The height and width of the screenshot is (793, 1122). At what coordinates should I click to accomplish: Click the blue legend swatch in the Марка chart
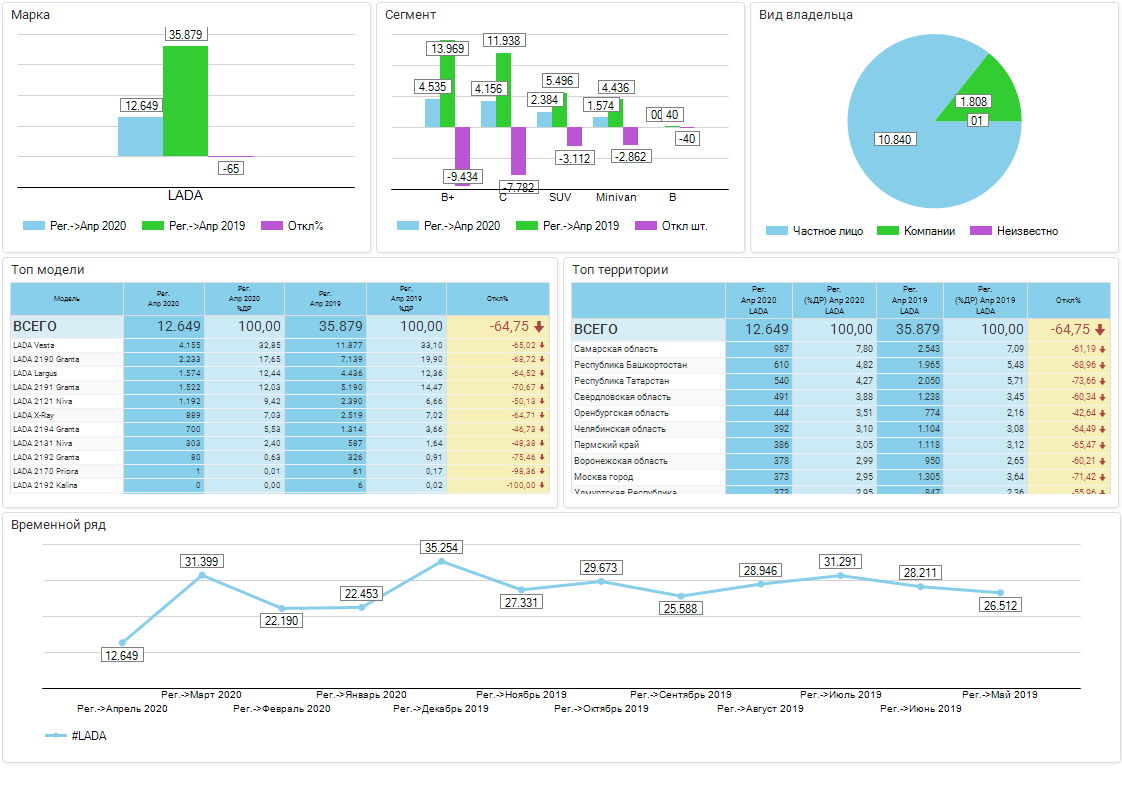pyautogui.click(x=34, y=225)
